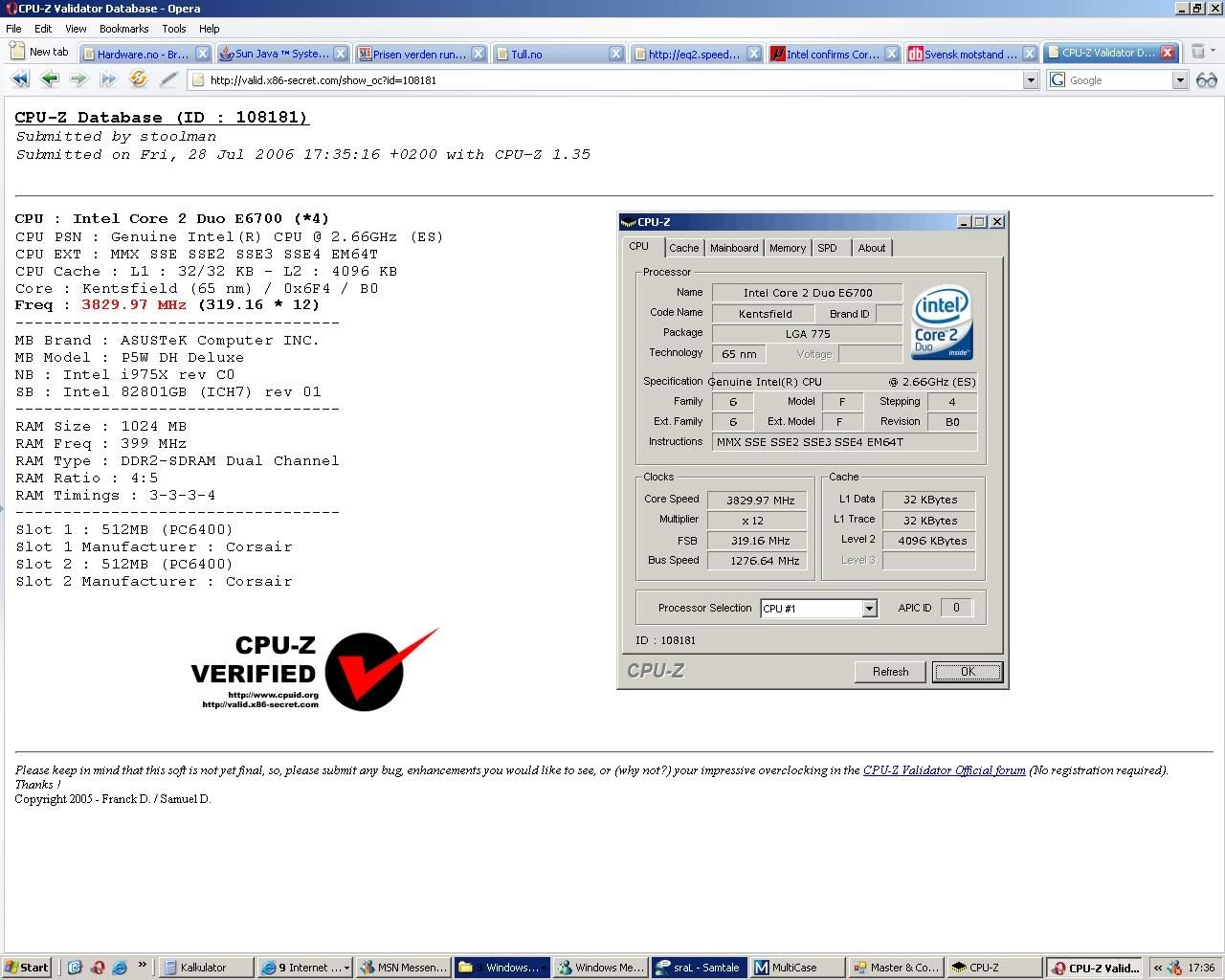Open the Bookmarks menu
1225x980 pixels.
coord(123,29)
